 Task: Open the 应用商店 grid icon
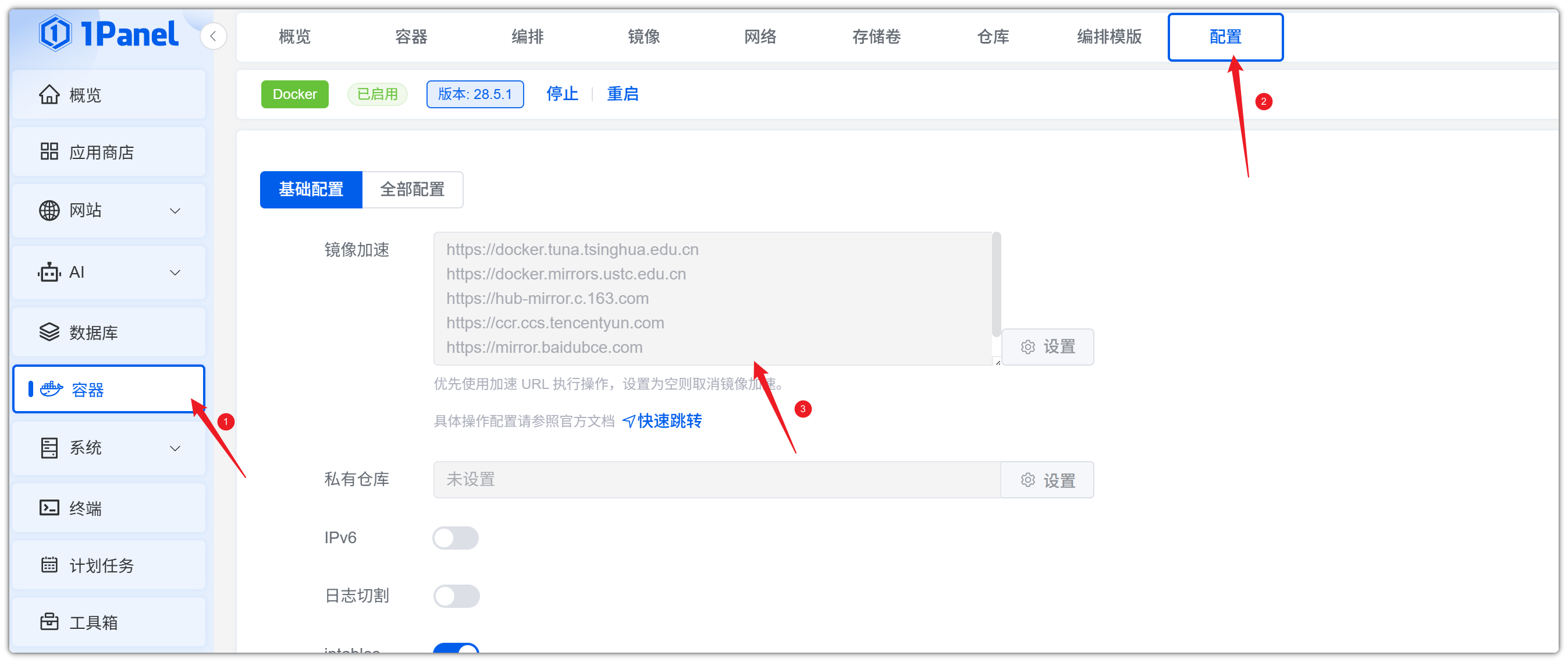tap(49, 151)
